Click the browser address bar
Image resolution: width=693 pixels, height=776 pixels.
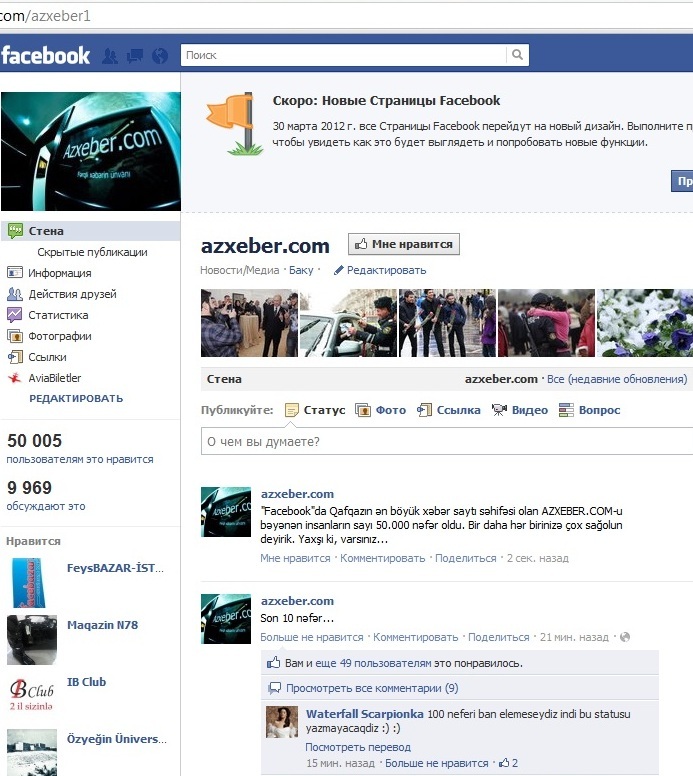point(346,16)
